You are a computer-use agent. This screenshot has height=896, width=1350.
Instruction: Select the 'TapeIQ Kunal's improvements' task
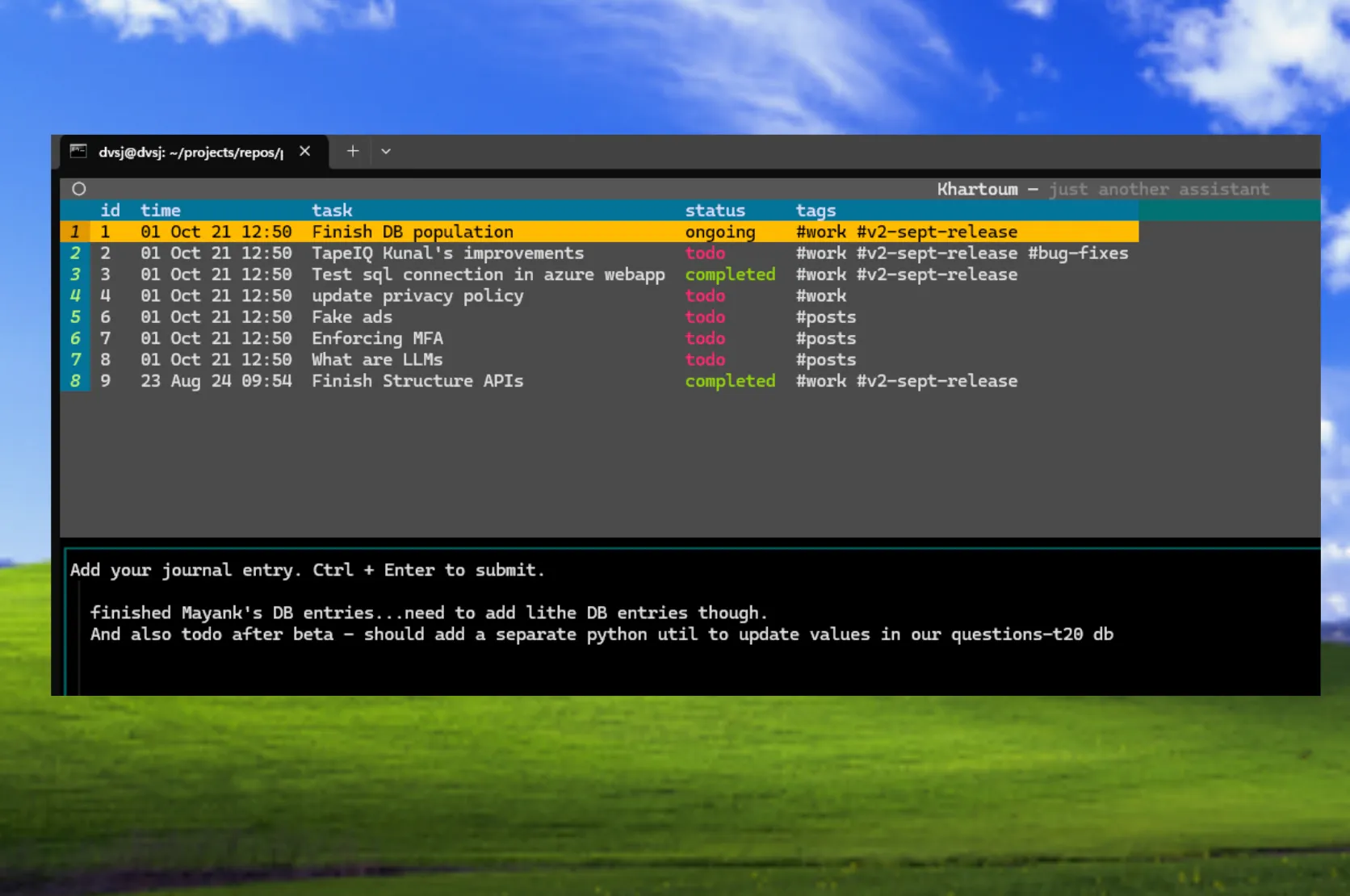[x=447, y=253]
